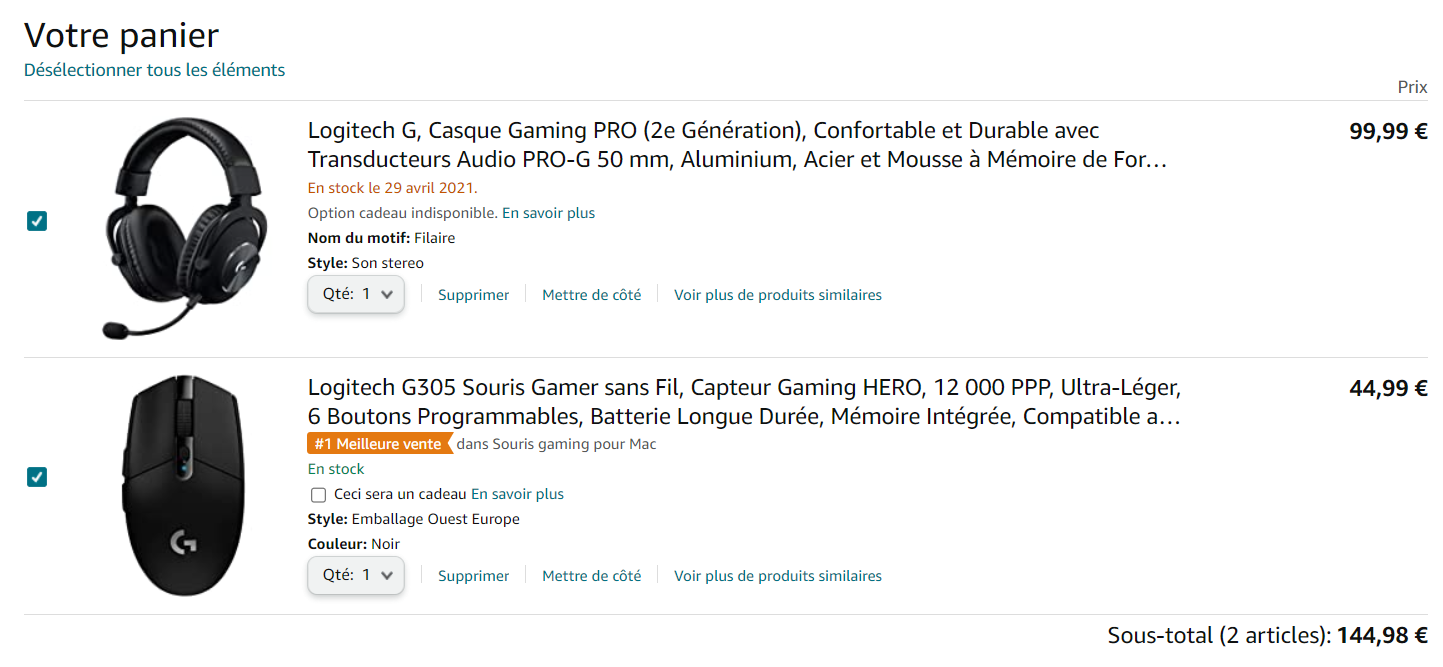Open the G305 mouse quantity dropdown
Image resolution: width=1443 pixels, height=667 pixels.
(x=356, y=575)
